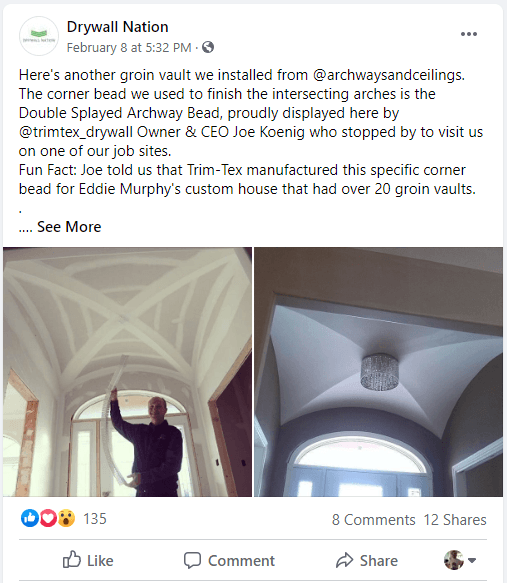Click the blue thumbs-up reaction icon

coord(30,518)
